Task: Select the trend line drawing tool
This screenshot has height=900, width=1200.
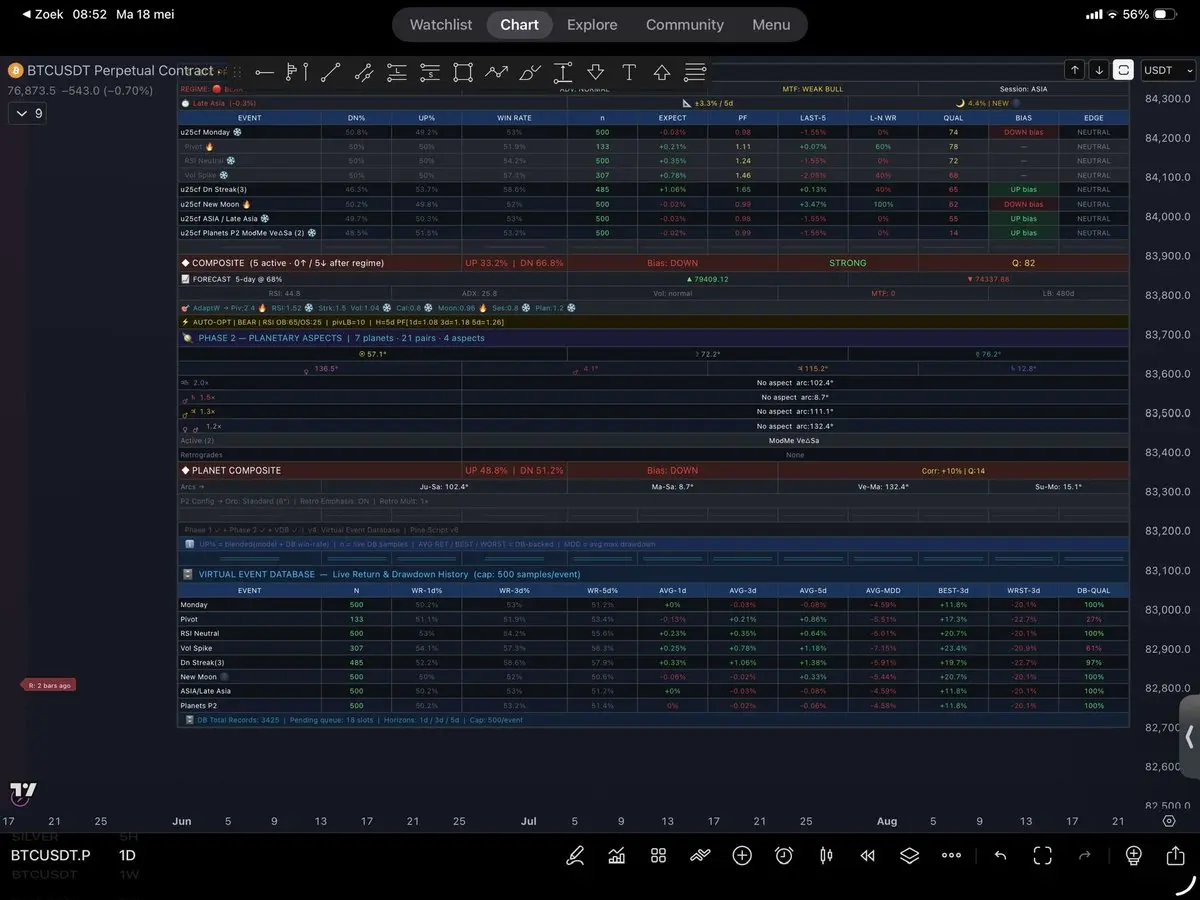Action: 330,72
